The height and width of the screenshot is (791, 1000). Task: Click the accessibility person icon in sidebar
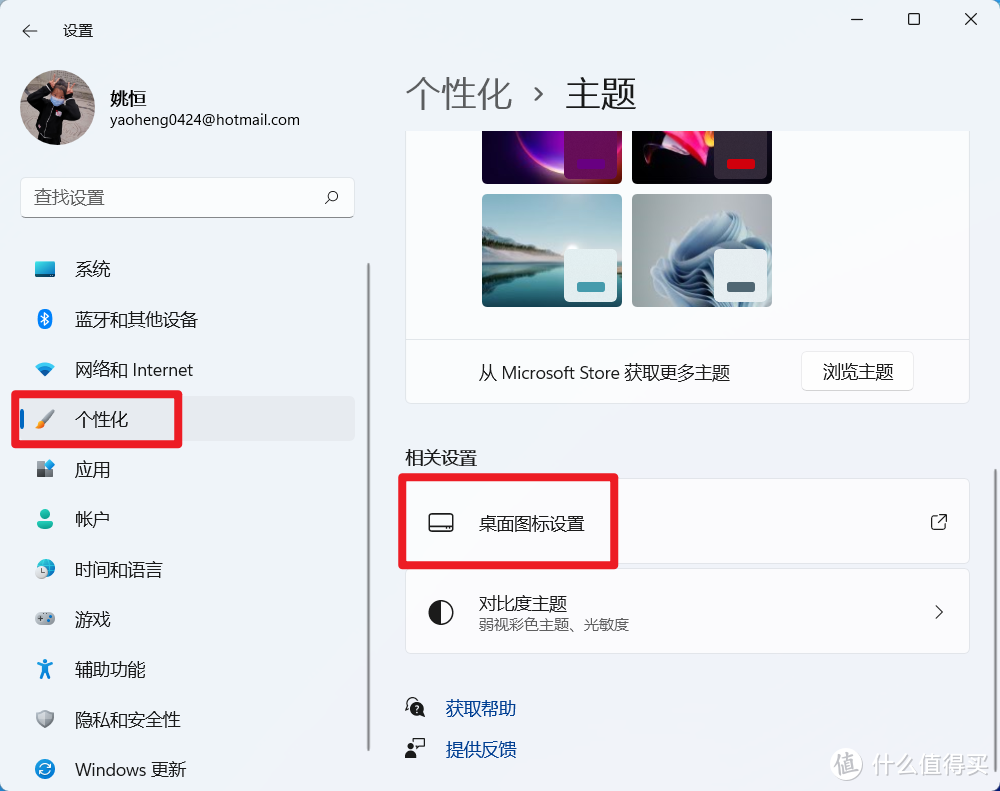(45, 669)
